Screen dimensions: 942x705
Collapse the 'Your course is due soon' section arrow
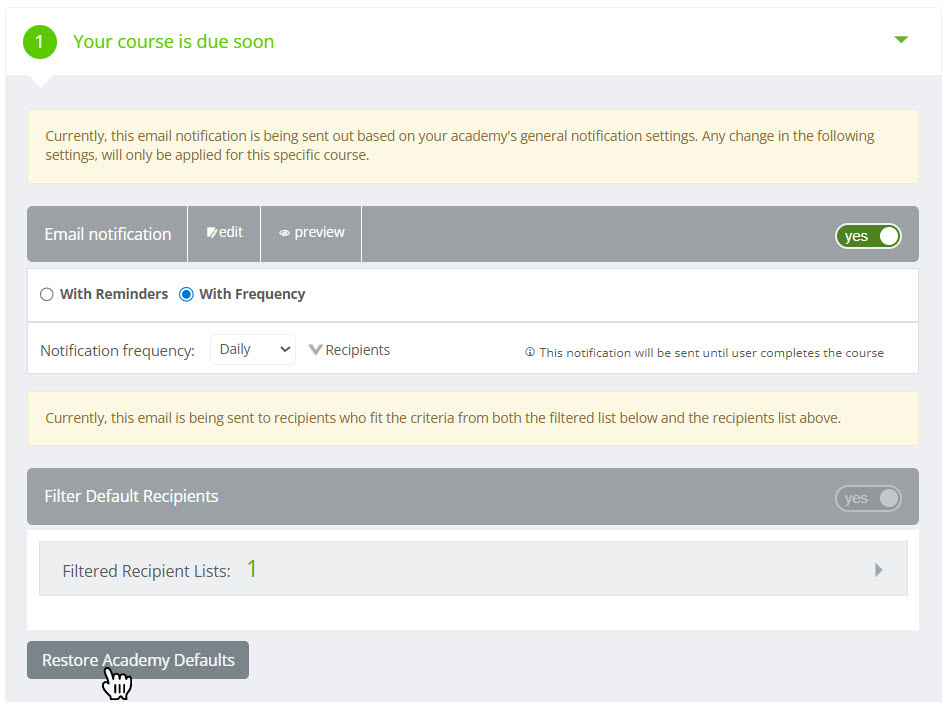(x=901, y=40)
